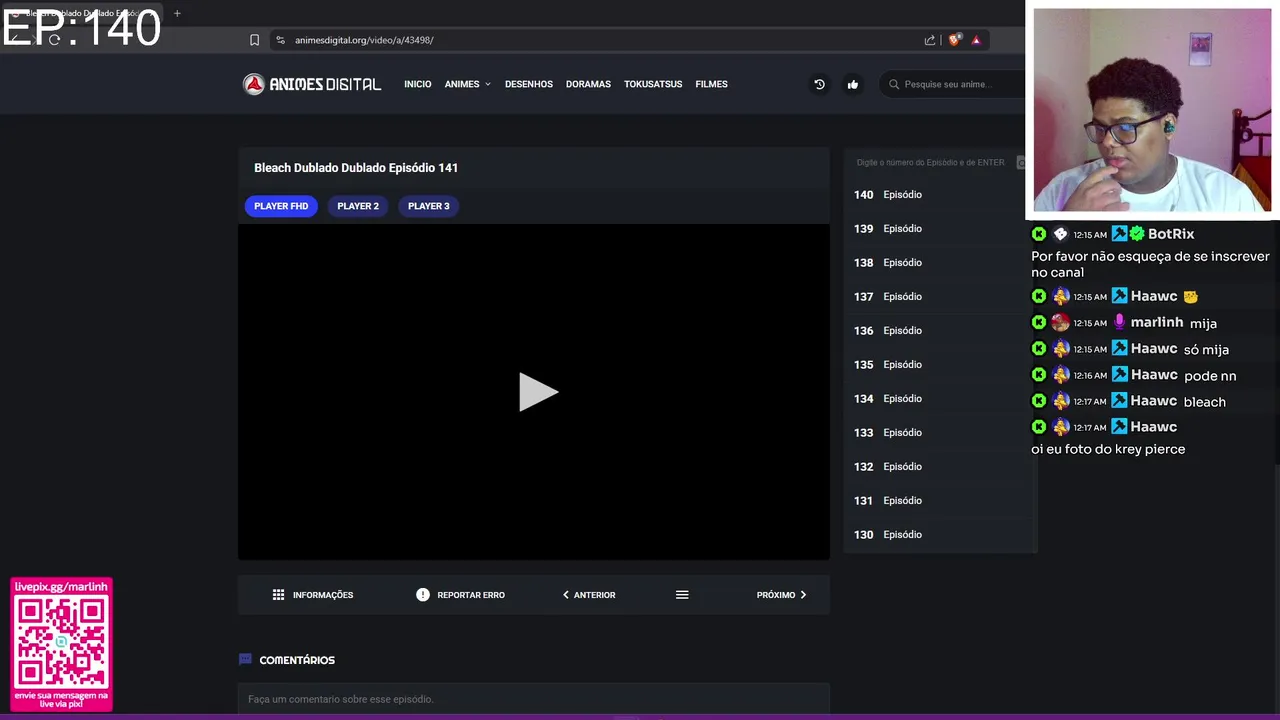1280x720 pixels.
Task: Click the site info icon in address bar
Action: pyautogui.click(x=280, y=40)
